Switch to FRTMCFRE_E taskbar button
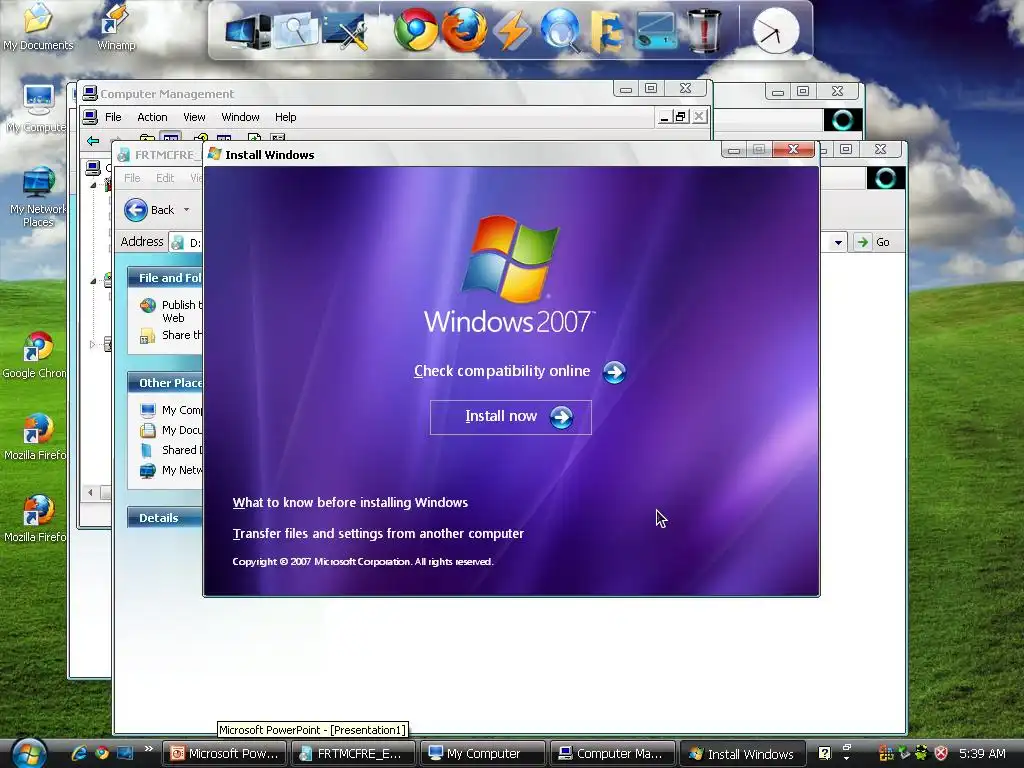The width and height of the screenshot is (1024, 768). pyautogui.click(x=353, y=754)
